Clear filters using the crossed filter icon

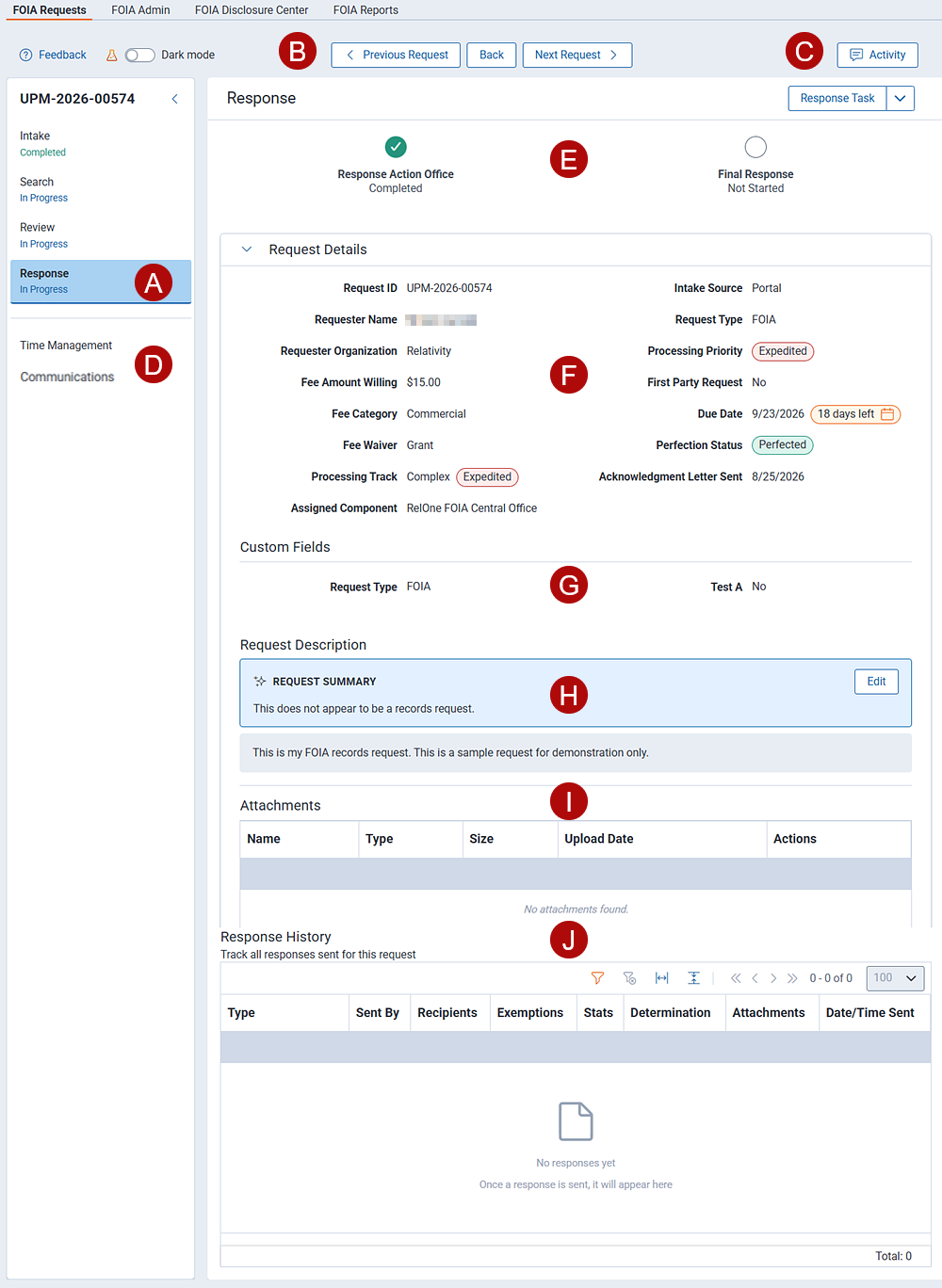tap(629, 978)
